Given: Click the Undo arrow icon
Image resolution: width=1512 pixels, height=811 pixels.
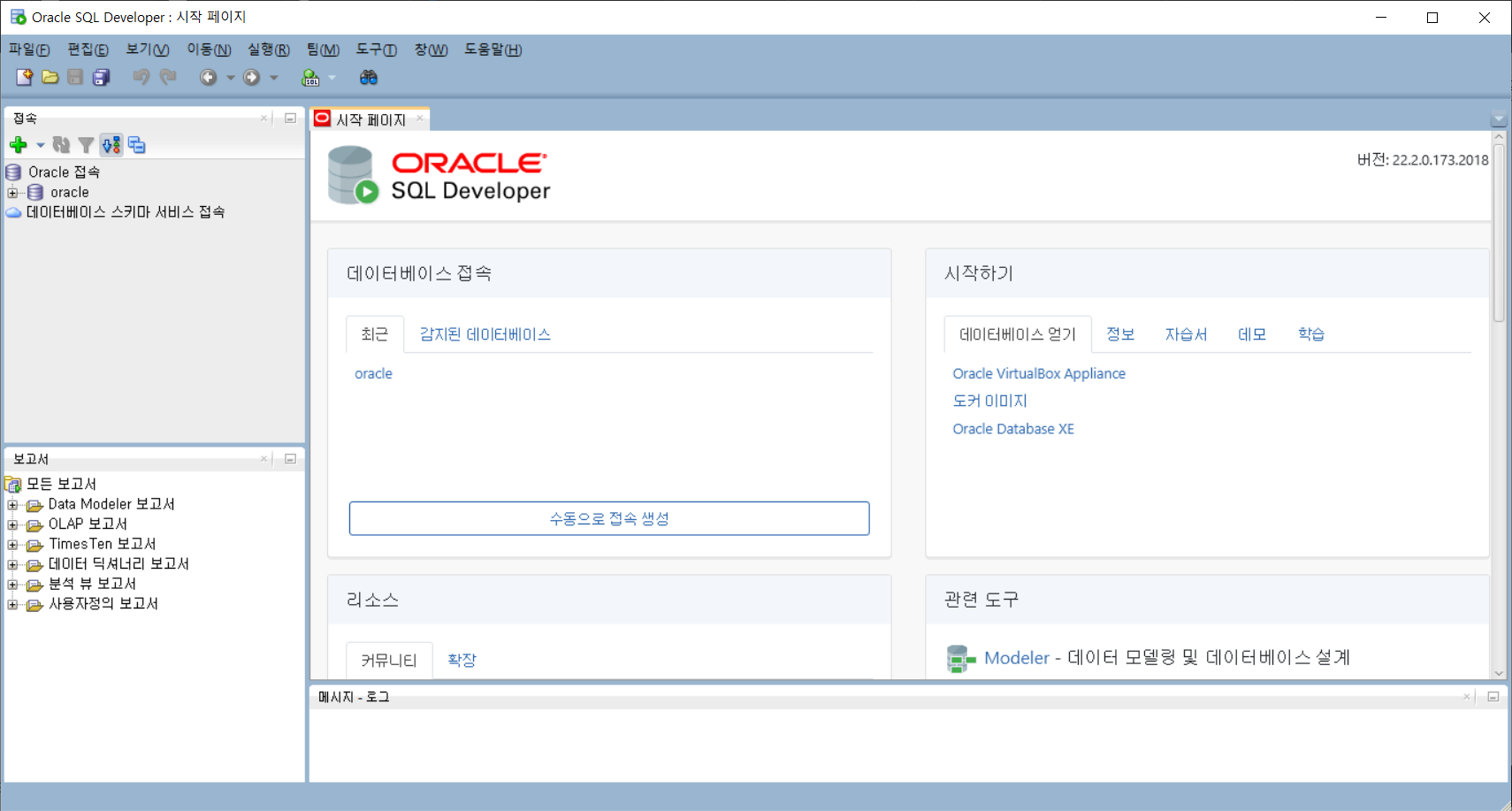Looking at the screenshot, I should click(x=141, y=77).
